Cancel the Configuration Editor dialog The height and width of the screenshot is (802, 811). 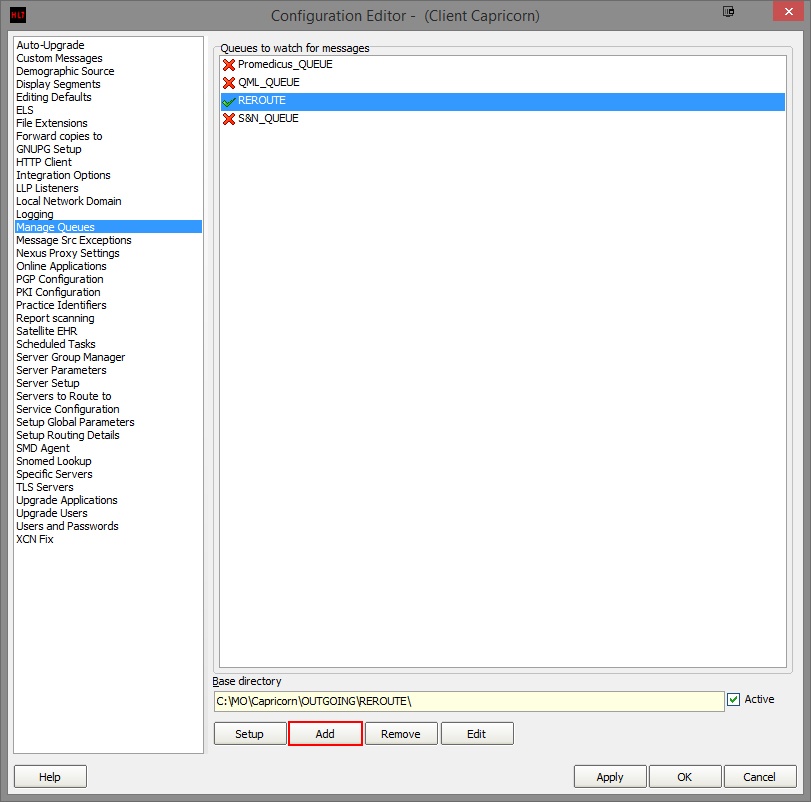[760, 777]
